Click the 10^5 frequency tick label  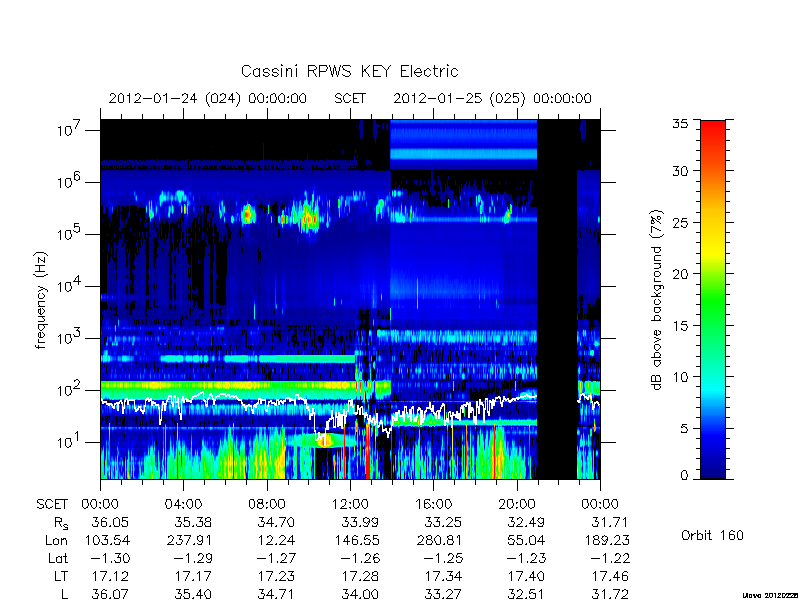pos(70,234)
